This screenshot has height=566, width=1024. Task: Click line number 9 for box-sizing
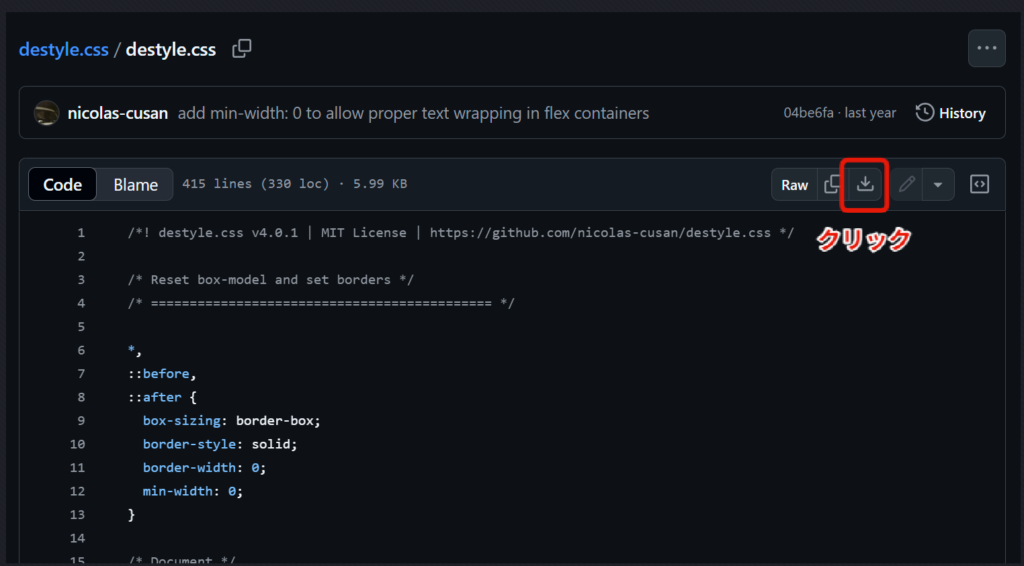(81, 420)
